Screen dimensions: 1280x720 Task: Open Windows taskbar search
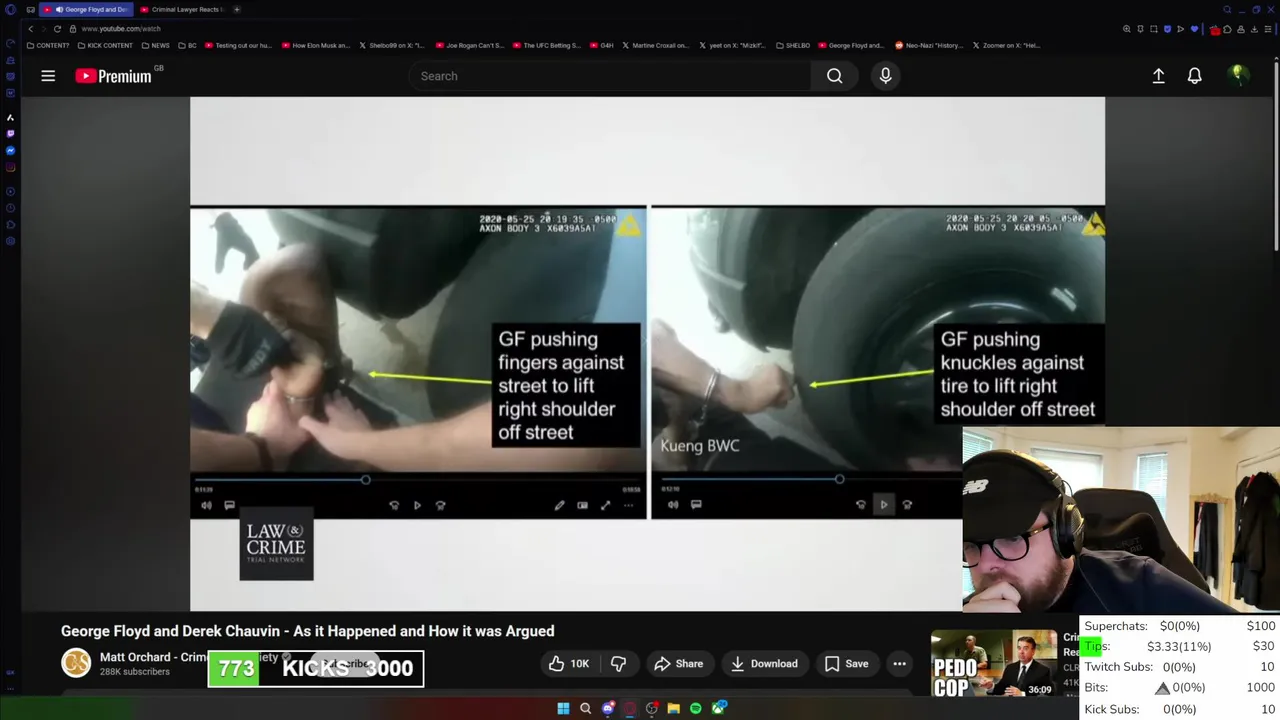[586, 709]
